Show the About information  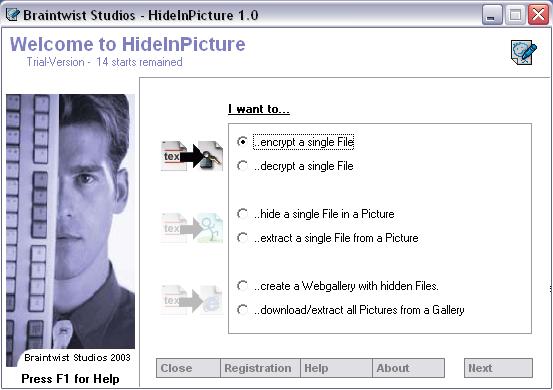pos(408,368)
